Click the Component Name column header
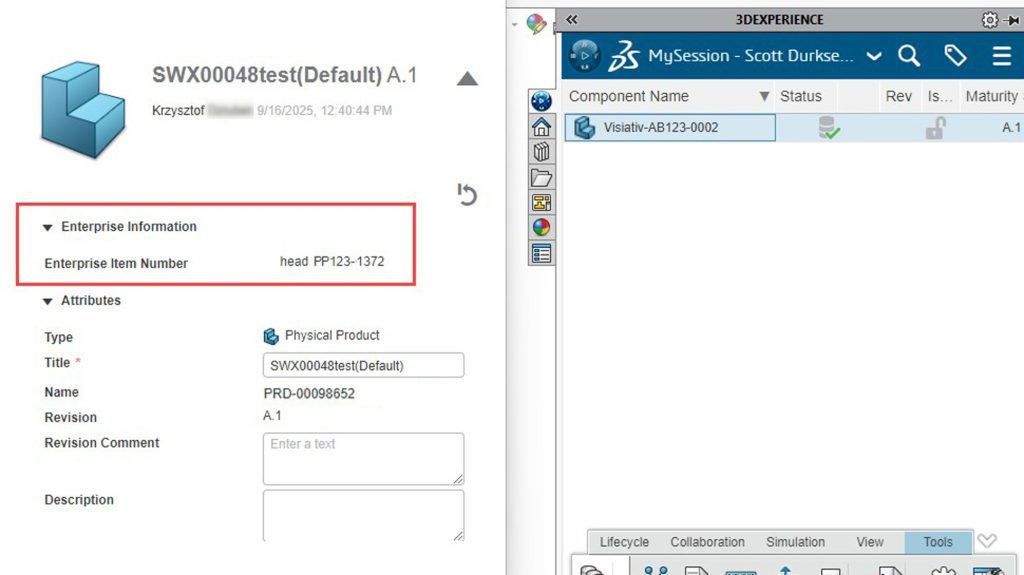 pos(628,96)
